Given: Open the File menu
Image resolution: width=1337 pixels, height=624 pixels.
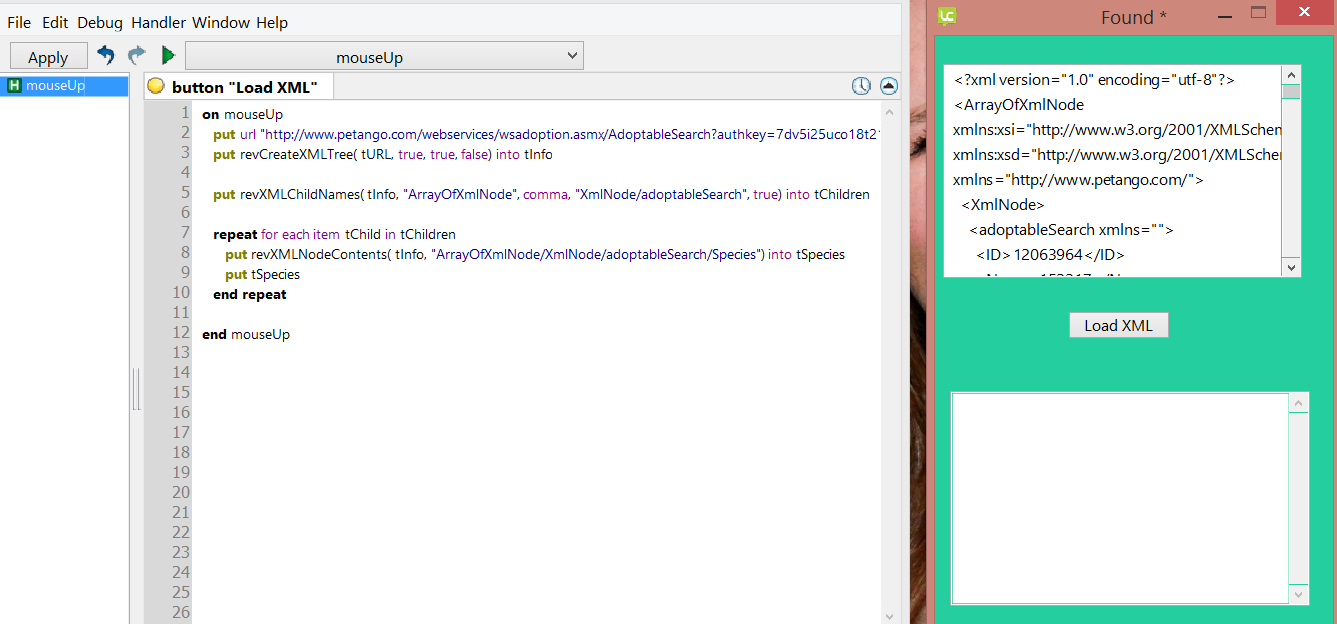Looking at the screenshot, I should [19, 22].
